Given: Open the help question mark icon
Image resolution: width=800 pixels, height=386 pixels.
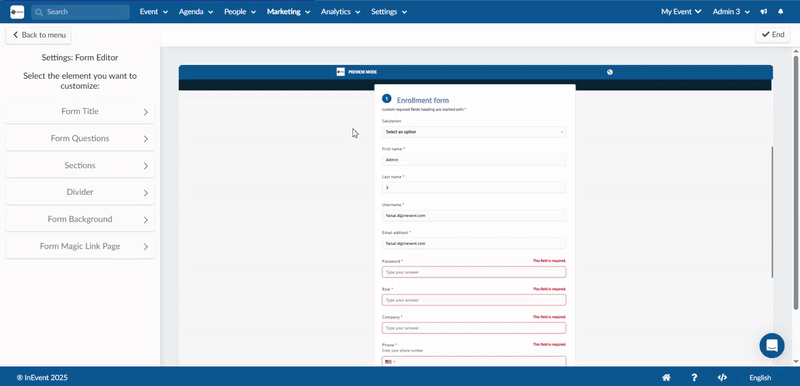Looking at the screenshot, I should click(x=694, y=378).
